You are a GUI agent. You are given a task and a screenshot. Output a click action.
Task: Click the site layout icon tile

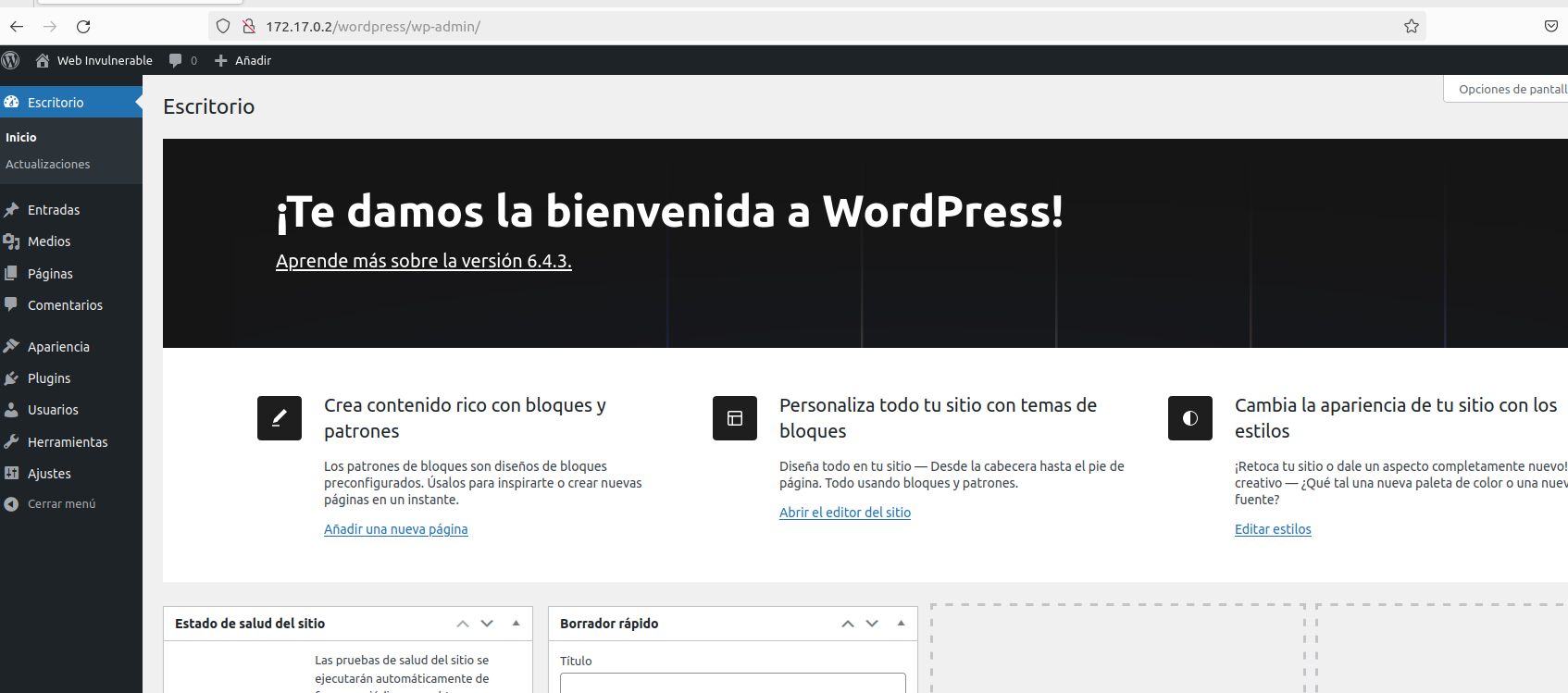click(x=735, y=418)
